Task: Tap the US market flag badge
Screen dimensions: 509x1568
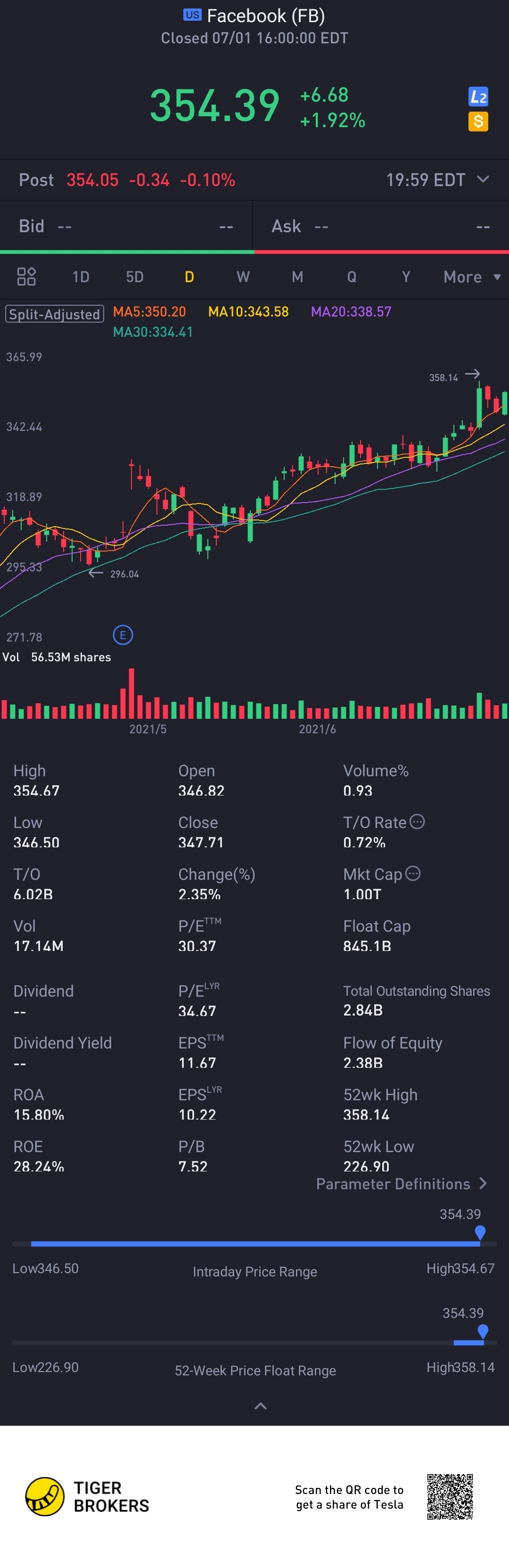Action: 192,15
